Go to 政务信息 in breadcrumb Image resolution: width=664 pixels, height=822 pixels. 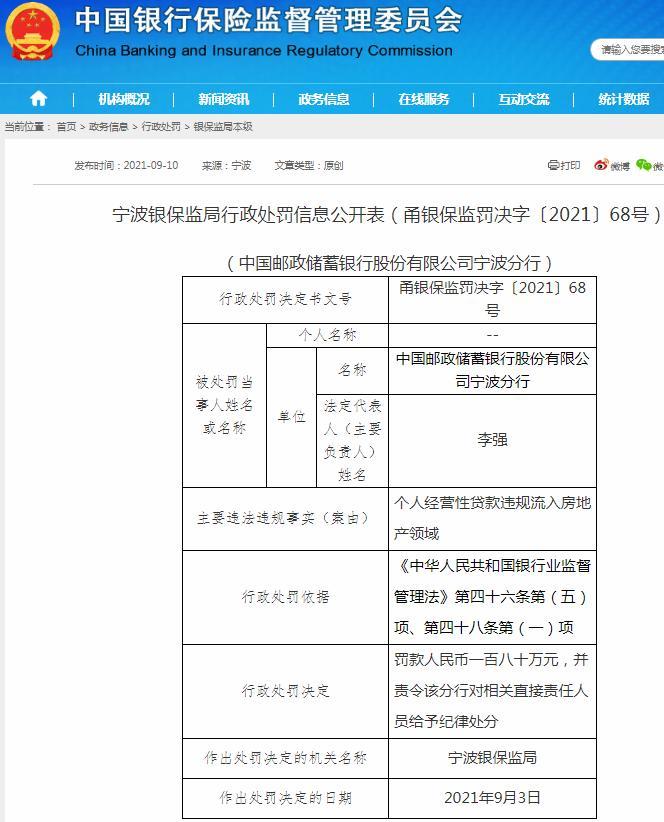(108, 126)
